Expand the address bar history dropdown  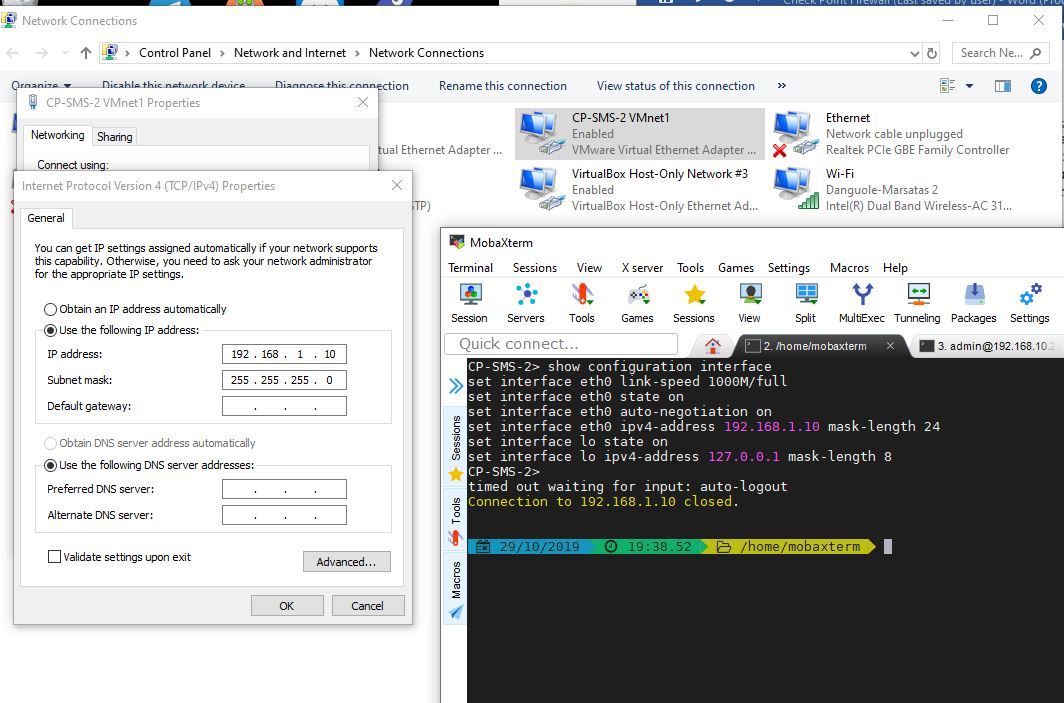(915, 53)
